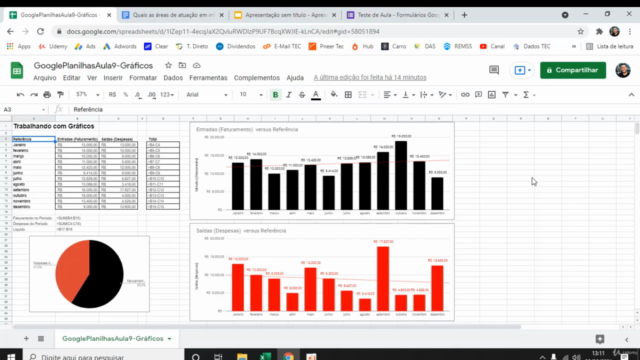Open font size 10 dropdown

[x=251, y=95]
